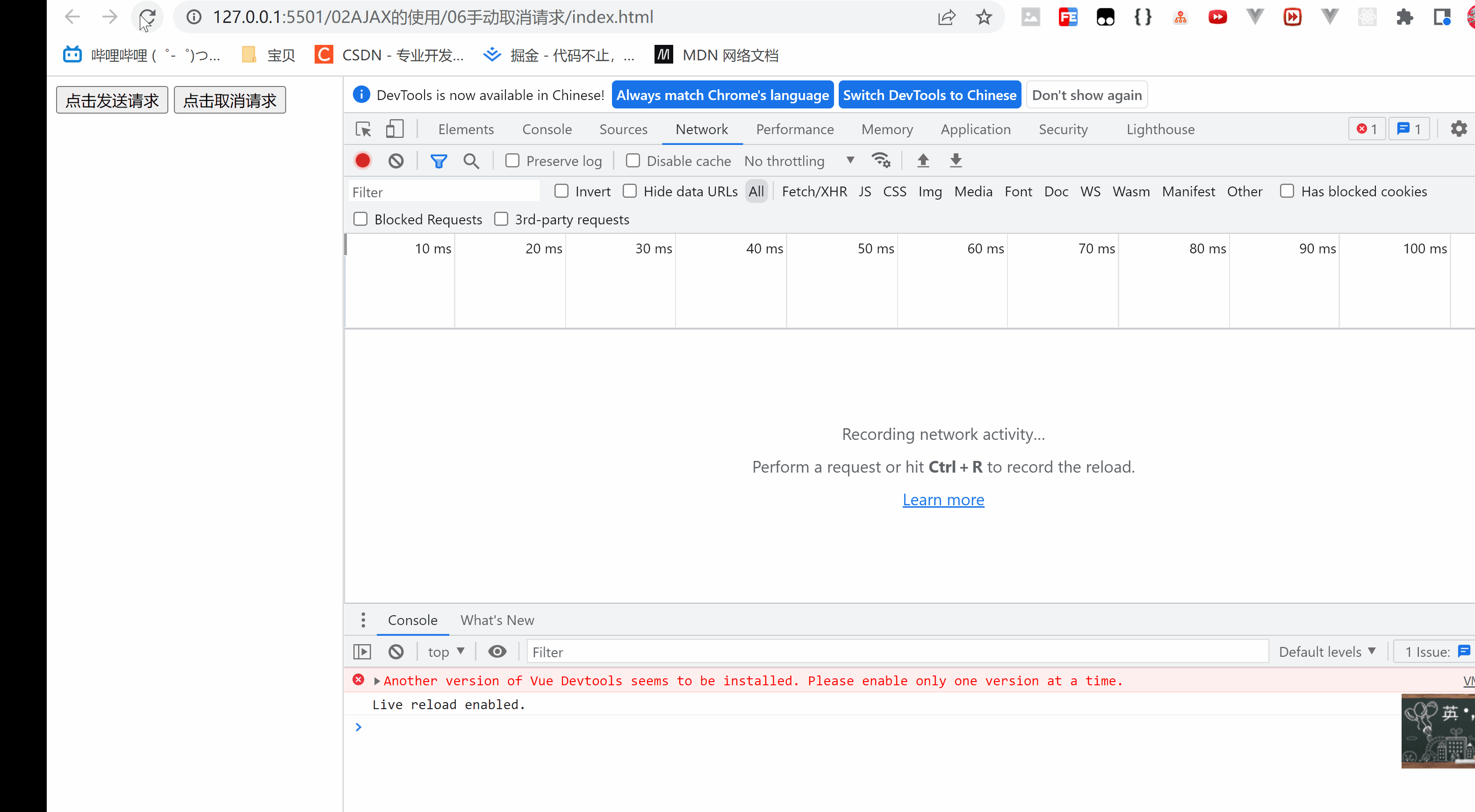Click the Learn more link

point(943,500)
